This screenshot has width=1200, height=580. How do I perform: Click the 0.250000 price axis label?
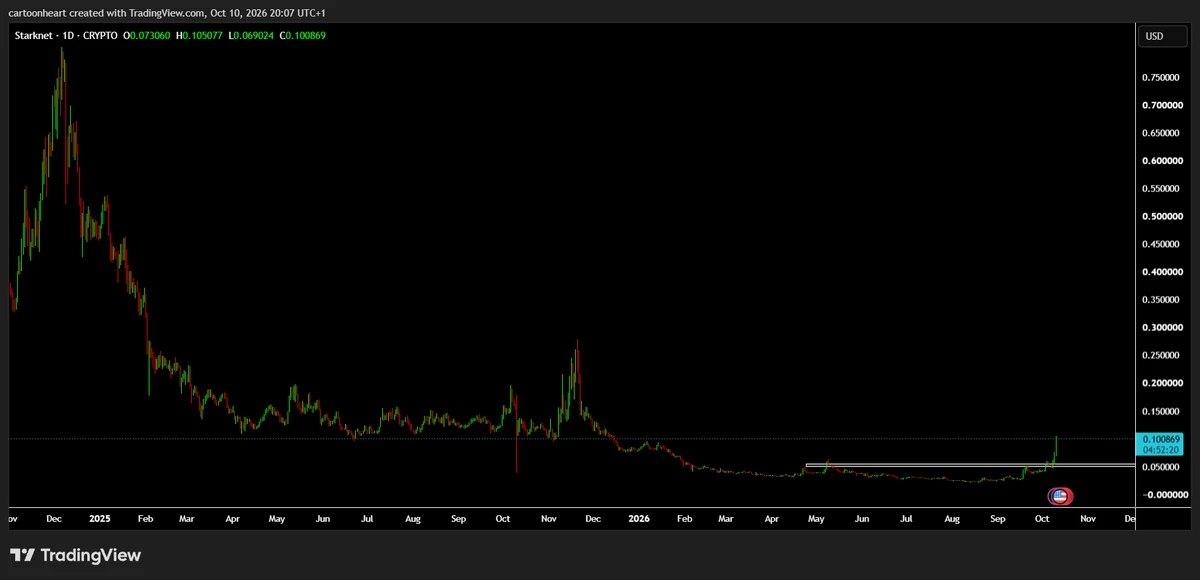(1162, 356)
